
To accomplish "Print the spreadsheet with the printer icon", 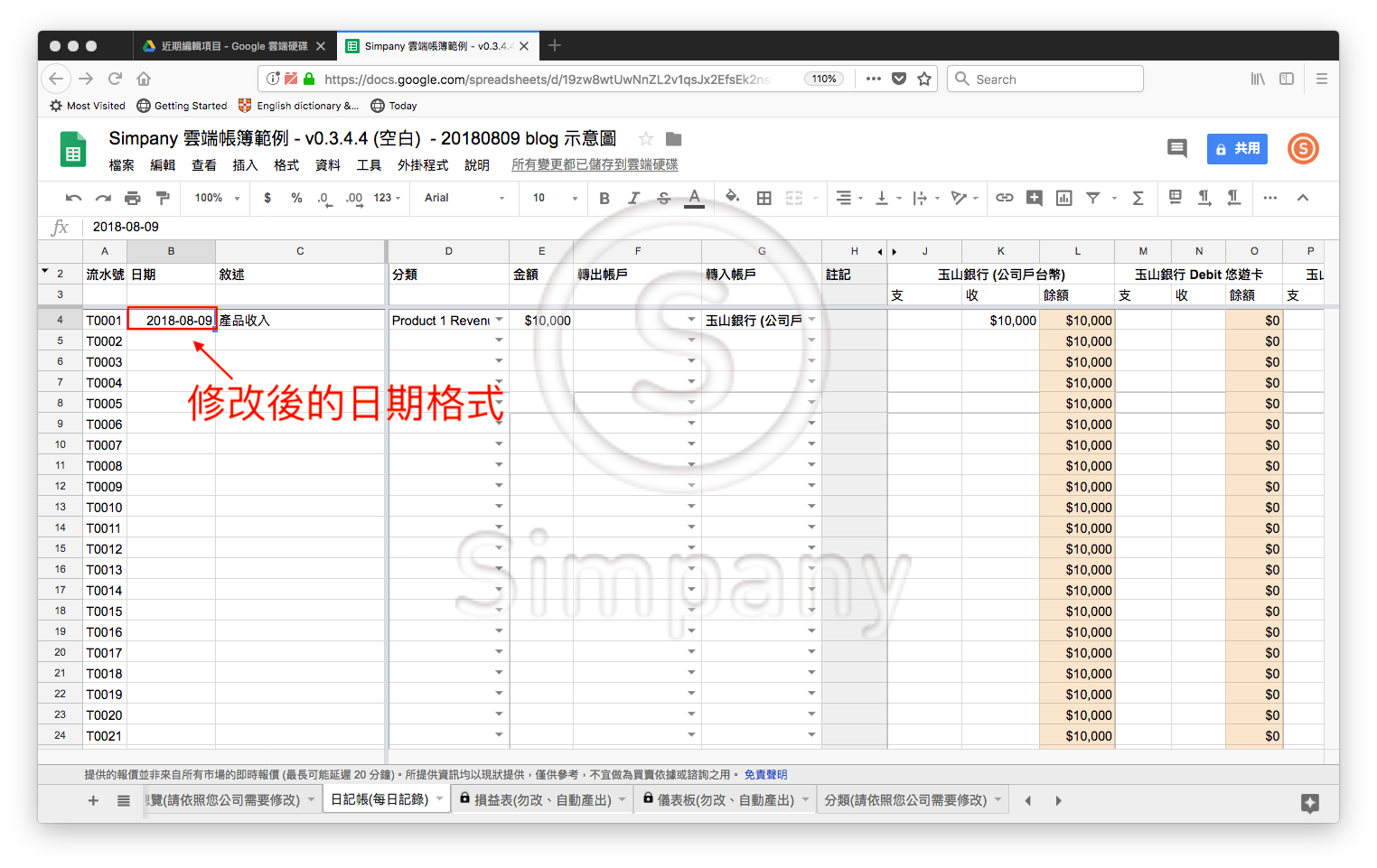I will [x=133, y=198].
